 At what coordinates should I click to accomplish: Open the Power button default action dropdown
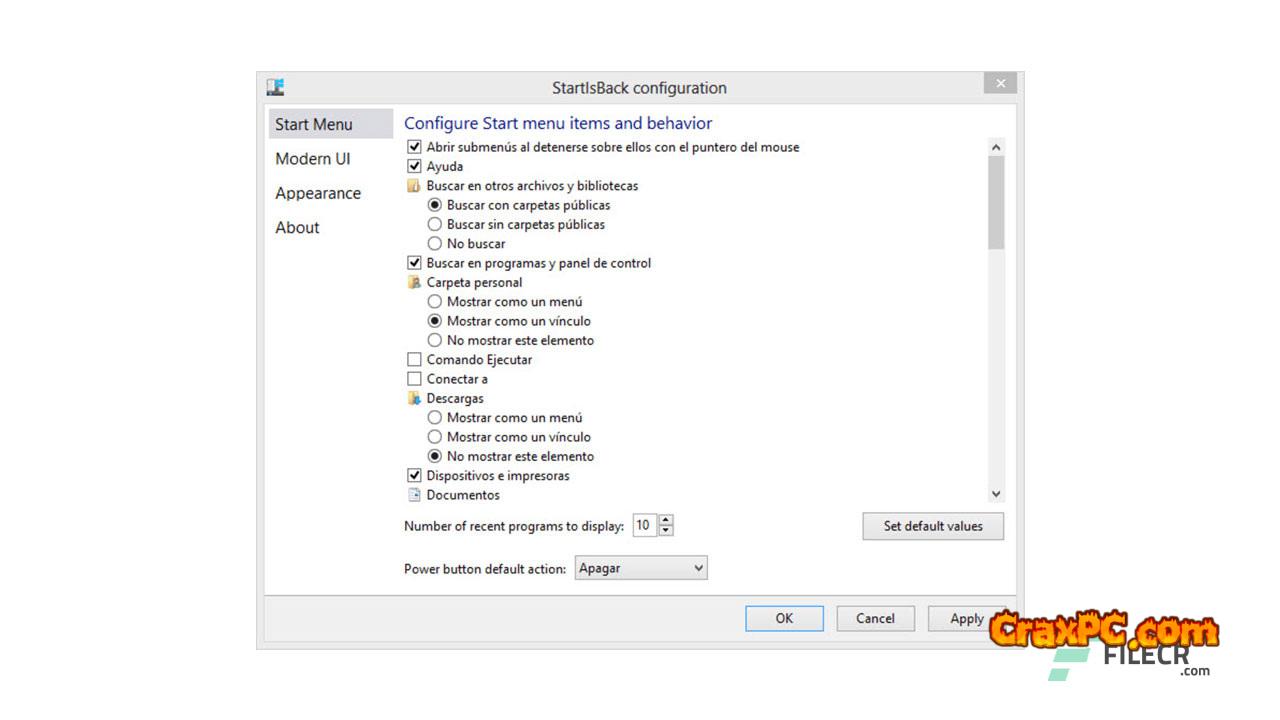[x=641, y=568]
